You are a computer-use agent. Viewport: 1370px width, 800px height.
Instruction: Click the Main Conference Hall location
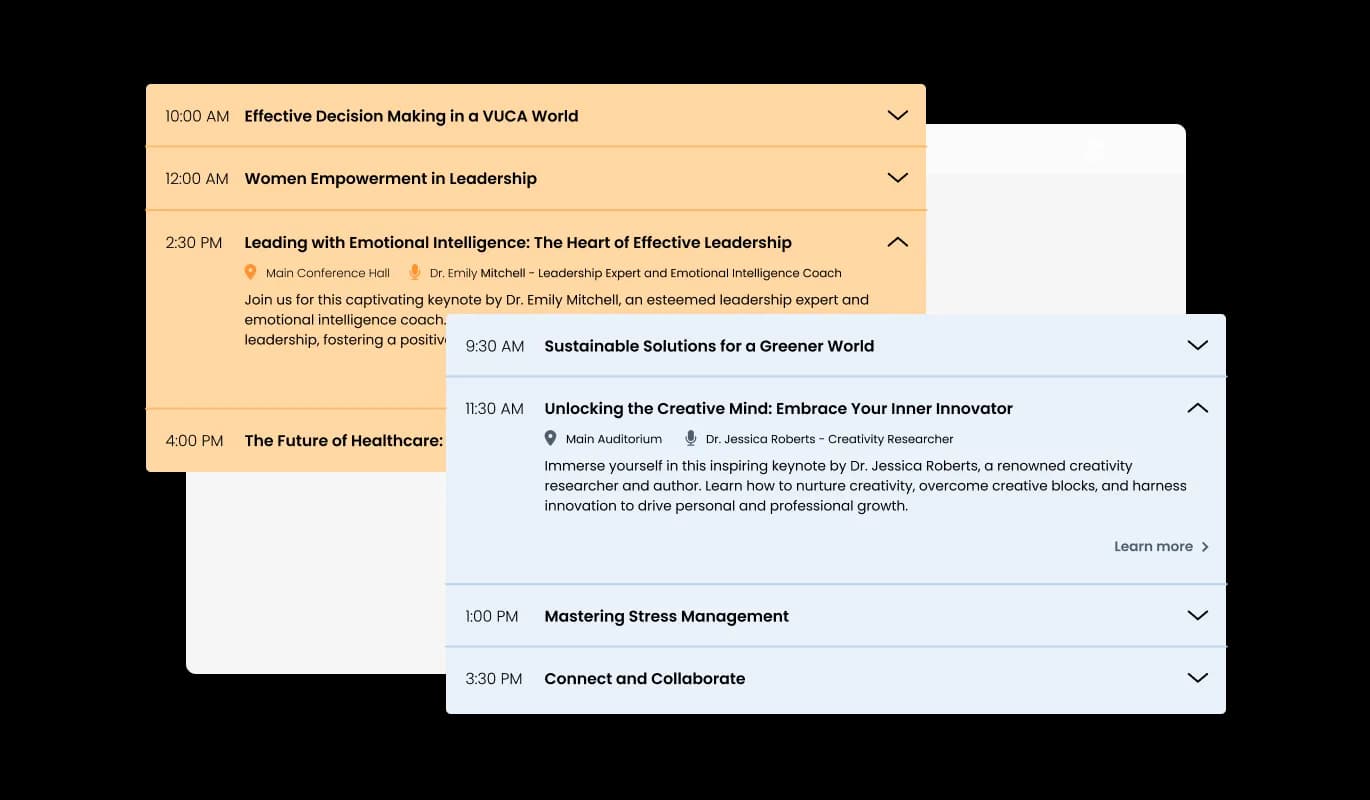coord(328,273)
